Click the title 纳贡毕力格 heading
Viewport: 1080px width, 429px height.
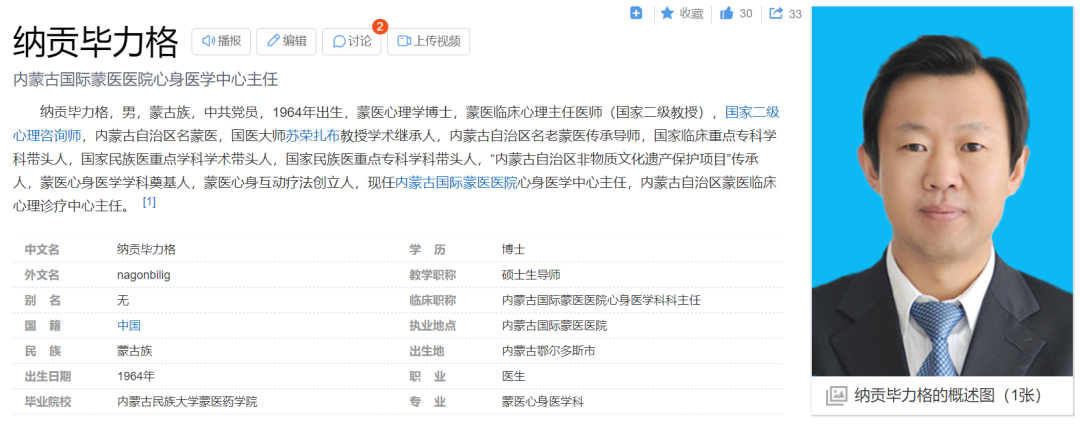pos(96,41)
